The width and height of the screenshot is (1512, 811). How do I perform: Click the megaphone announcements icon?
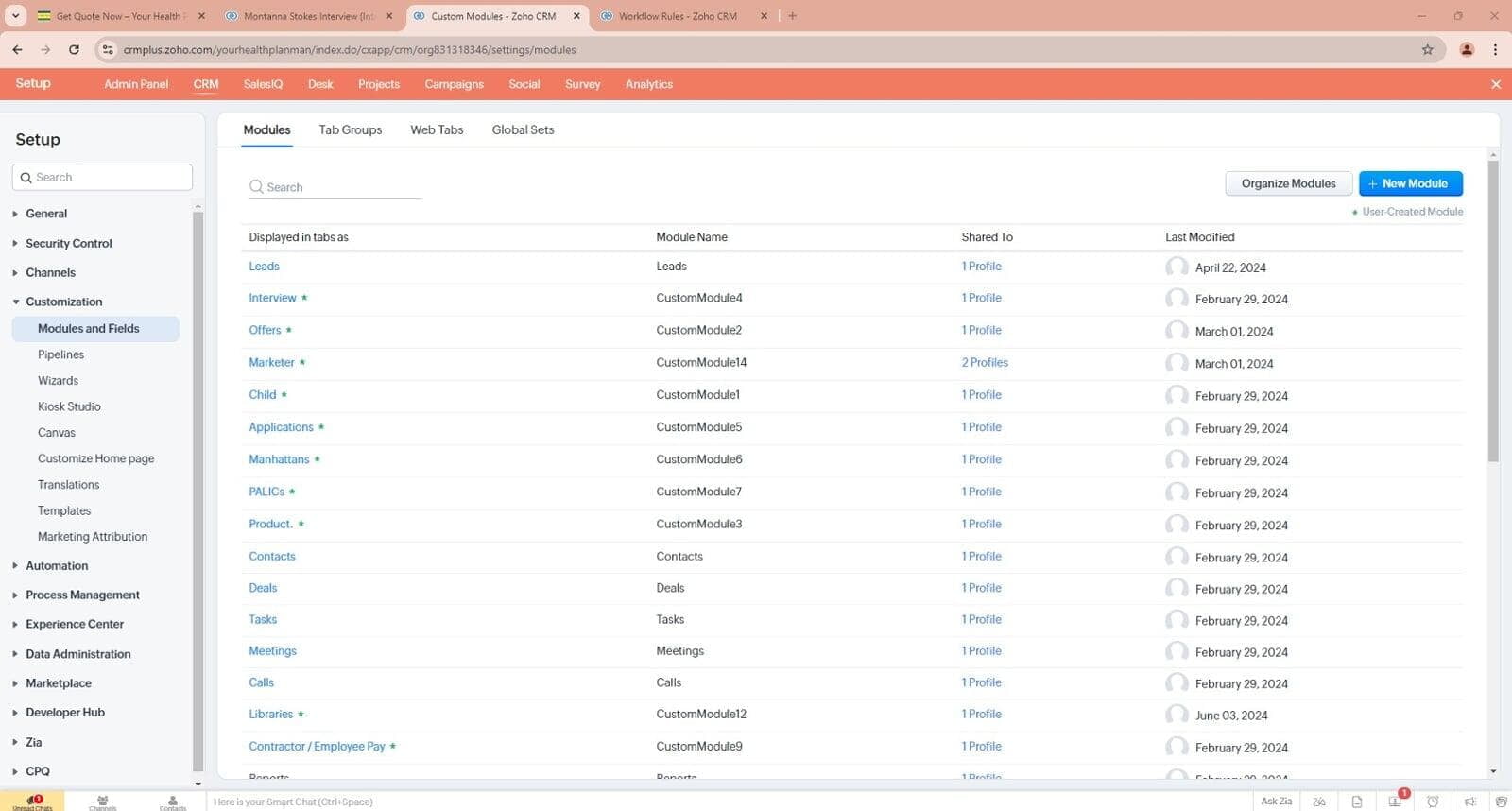(x=1469, y=802)
